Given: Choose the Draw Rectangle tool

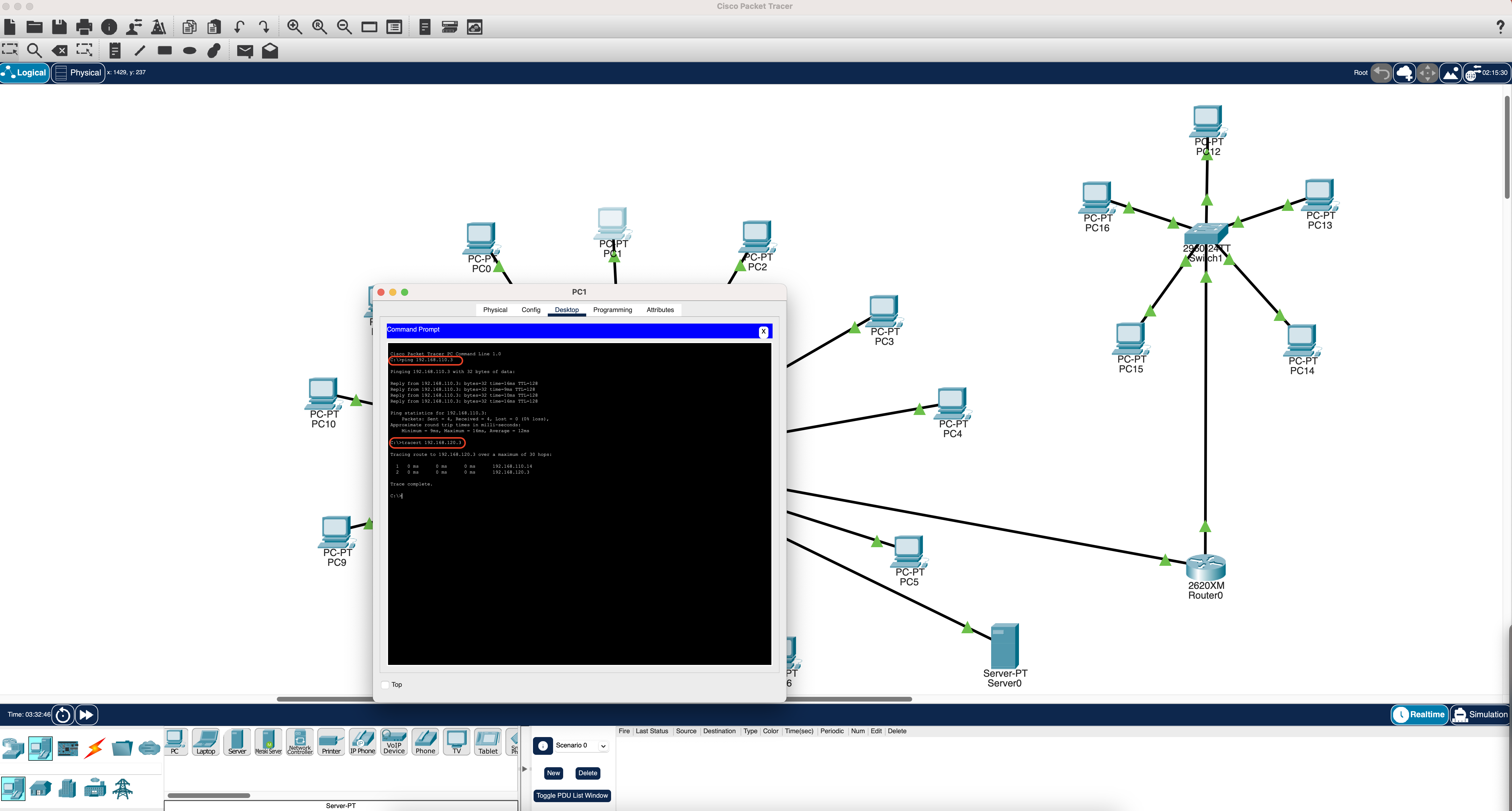Looking at the screenshot, I should (165, 51).
